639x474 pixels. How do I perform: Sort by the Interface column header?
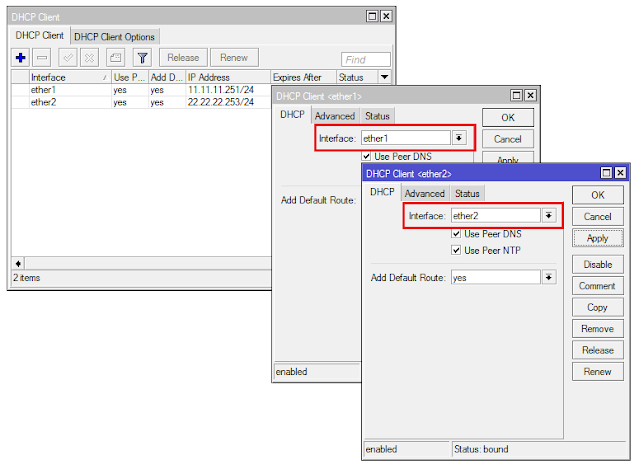coord(70,77)
